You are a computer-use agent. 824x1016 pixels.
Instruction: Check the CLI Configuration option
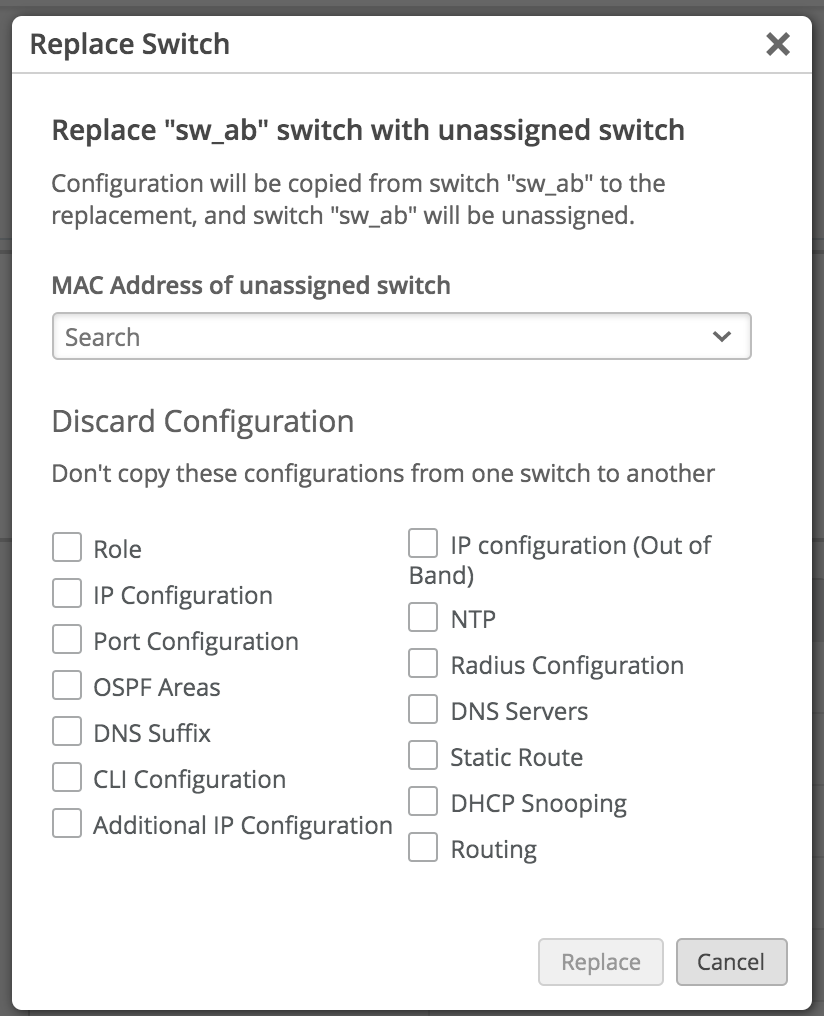(x=67, y=778)
